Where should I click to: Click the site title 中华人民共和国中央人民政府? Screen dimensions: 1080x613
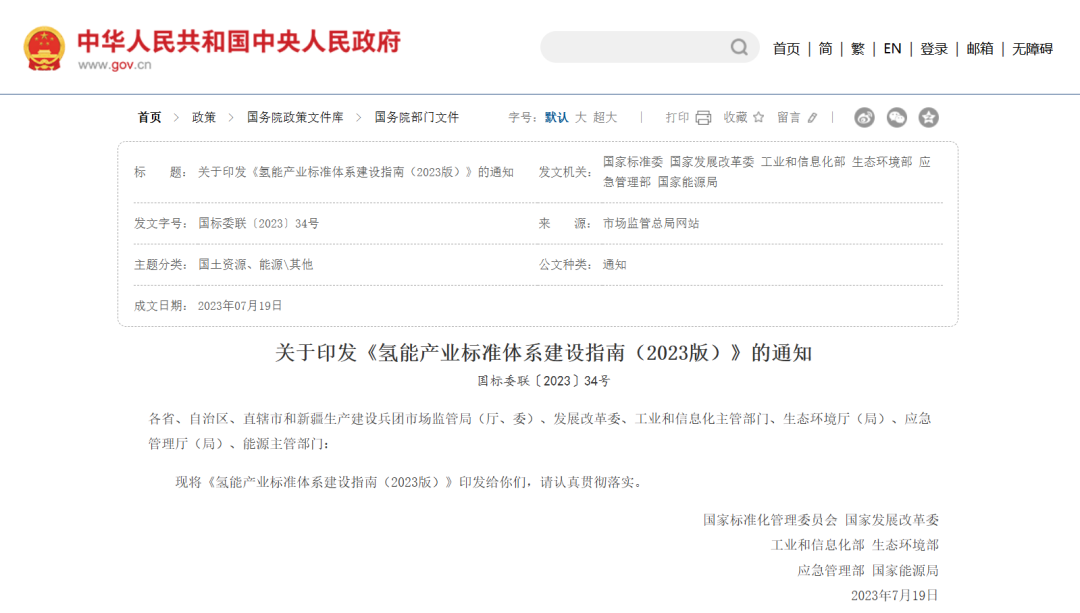[239, 41]
